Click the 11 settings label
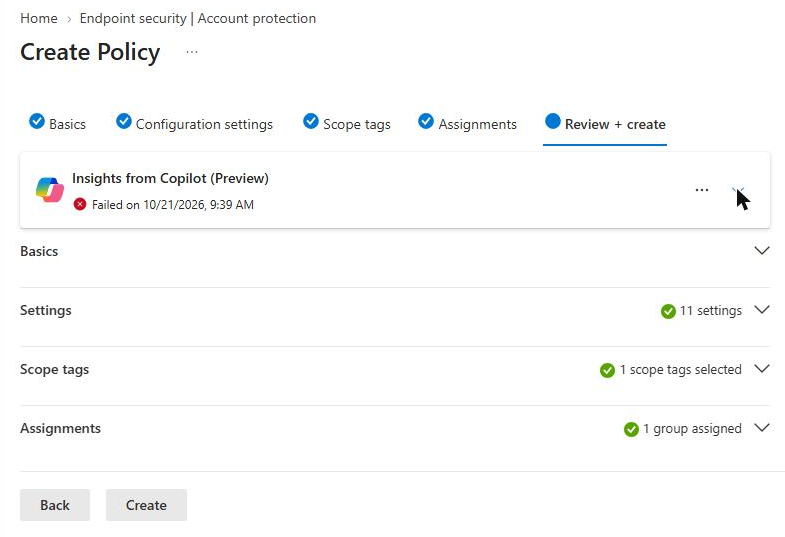The image size is (785, 537). pyautogui.click(x=710, y=311)
